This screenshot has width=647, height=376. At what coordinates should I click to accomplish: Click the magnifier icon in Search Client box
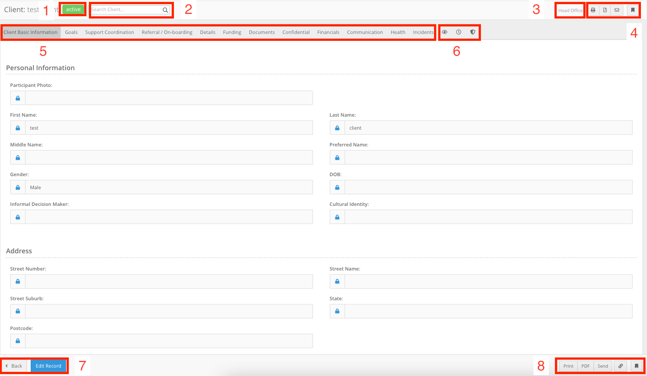pos(165,10)
